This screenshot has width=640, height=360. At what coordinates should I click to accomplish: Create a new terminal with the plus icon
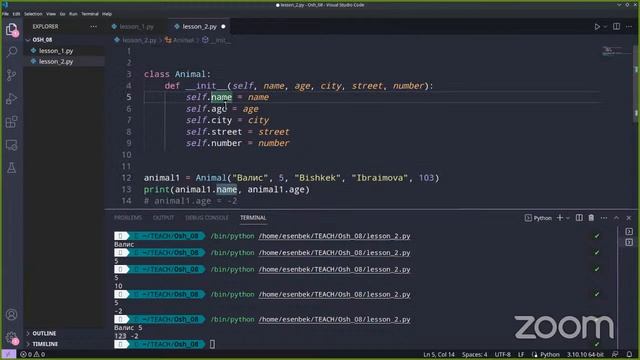[x=560, y=218]
